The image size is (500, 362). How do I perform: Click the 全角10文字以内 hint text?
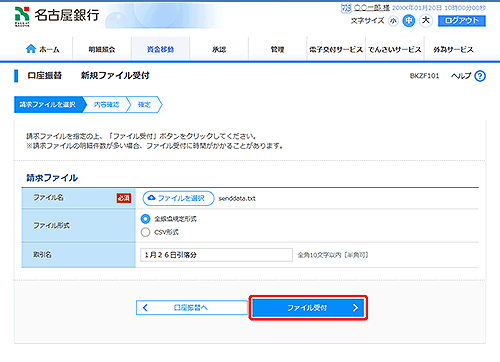pos(333,255)
